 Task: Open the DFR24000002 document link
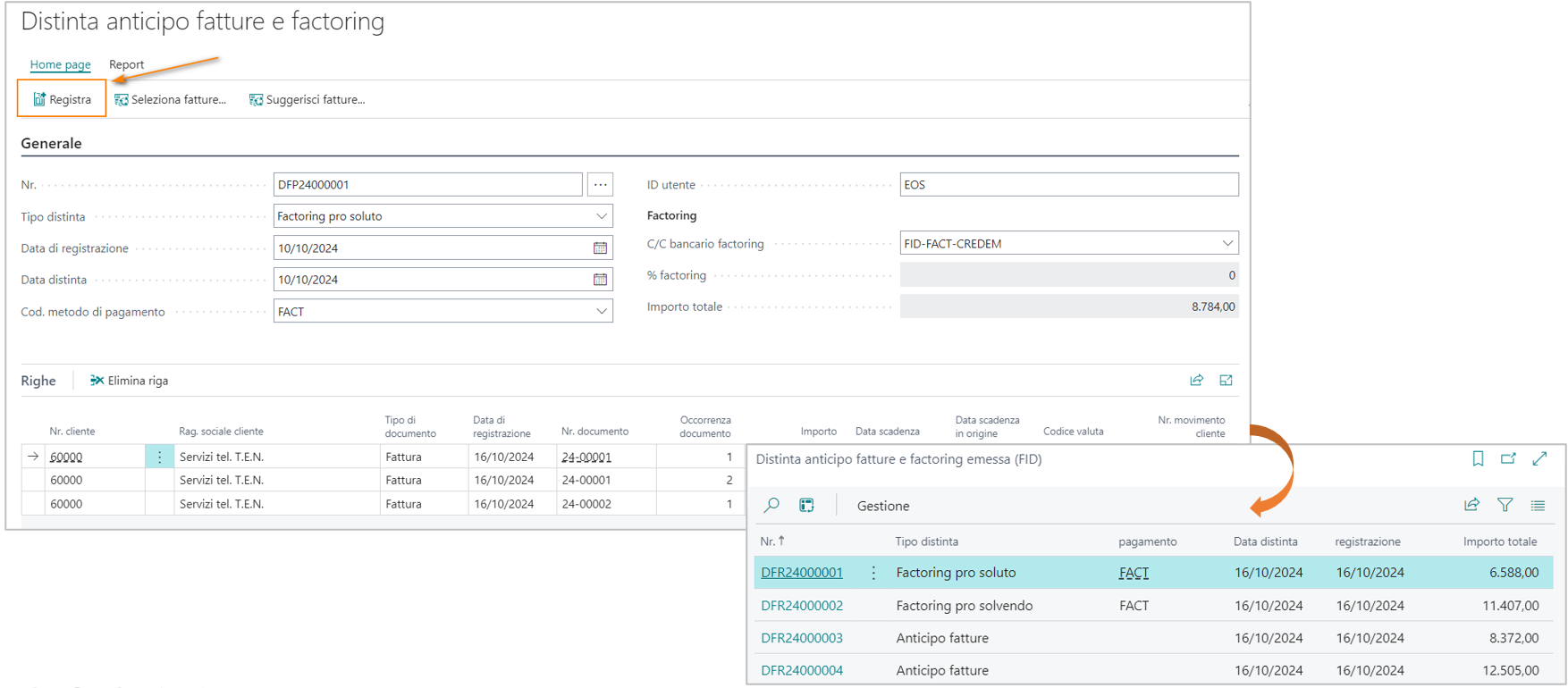coord(801,605)
